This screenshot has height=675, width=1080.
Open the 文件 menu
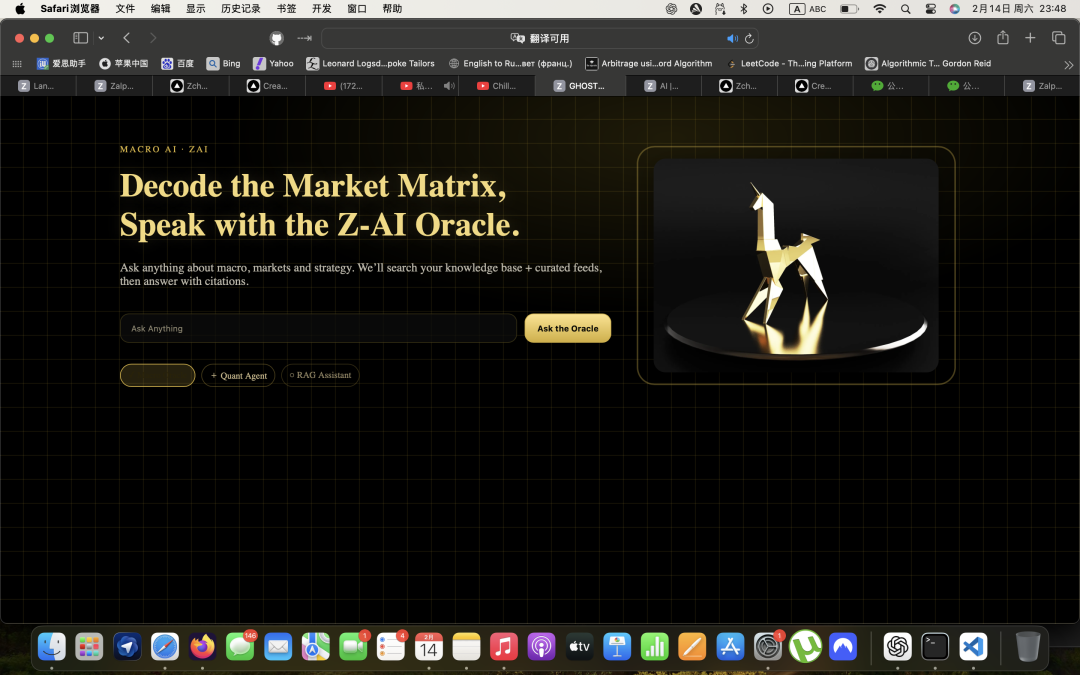click(x=125, y=9)
